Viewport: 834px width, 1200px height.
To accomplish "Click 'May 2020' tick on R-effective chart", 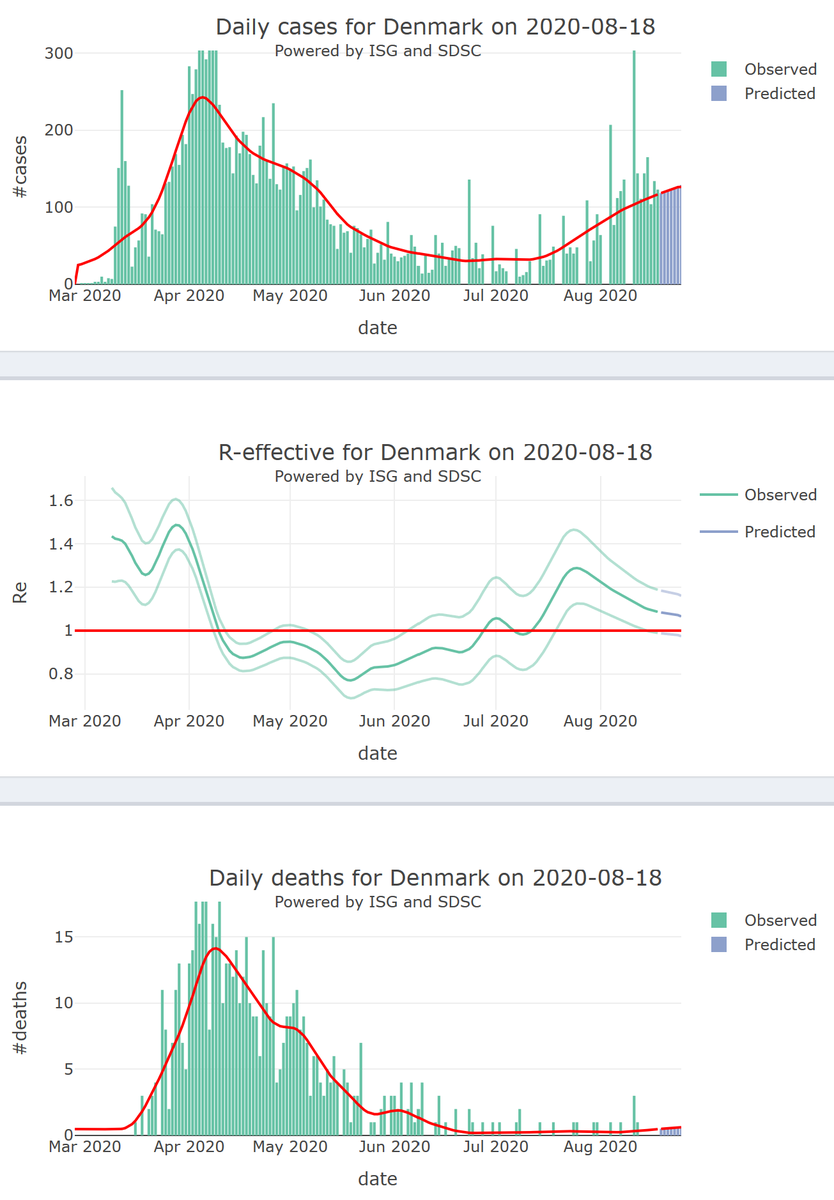I will pyautogui.click(x=290, y=722).
